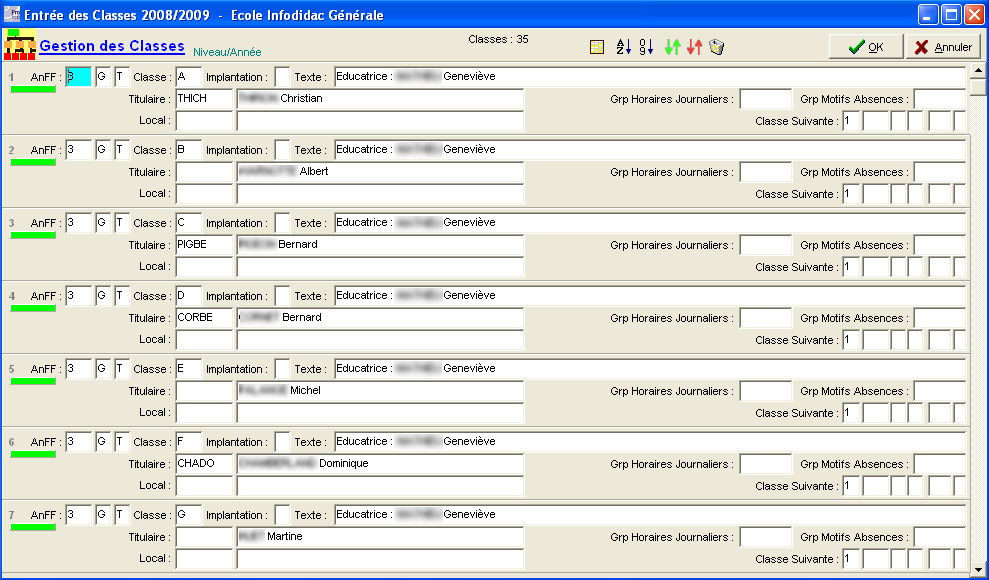The height and width of the screenshot is (580, 989).
Task: Click first Classe Suivante field in row 1
Action: (851, 120)
